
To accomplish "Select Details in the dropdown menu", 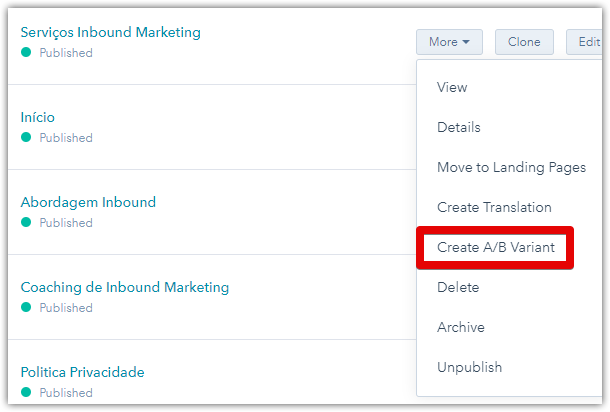I will point(458,127).
